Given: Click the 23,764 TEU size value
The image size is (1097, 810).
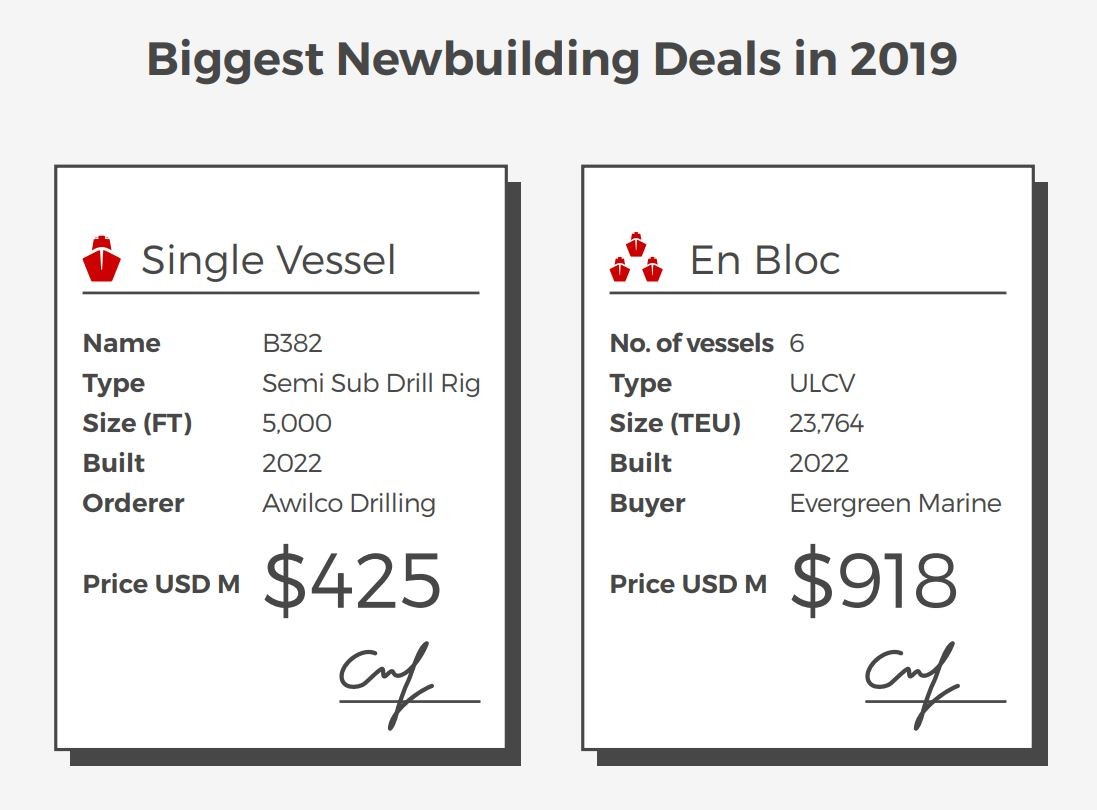Looking at the screenshot, I should [x=826, y=423].
